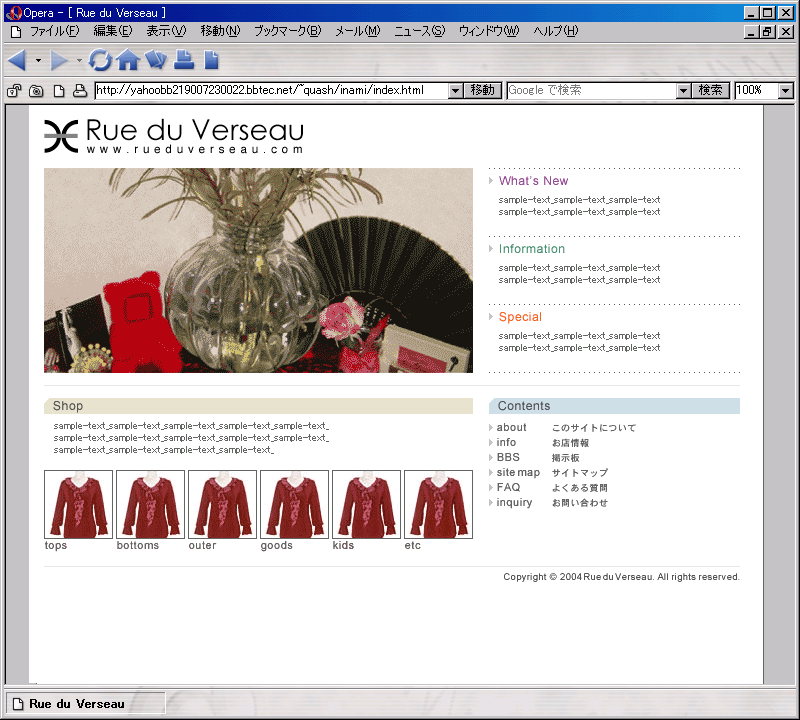Click the kids product thumbnail
Image resolution: width=800 pixels, height=720 pixels.
366,504
